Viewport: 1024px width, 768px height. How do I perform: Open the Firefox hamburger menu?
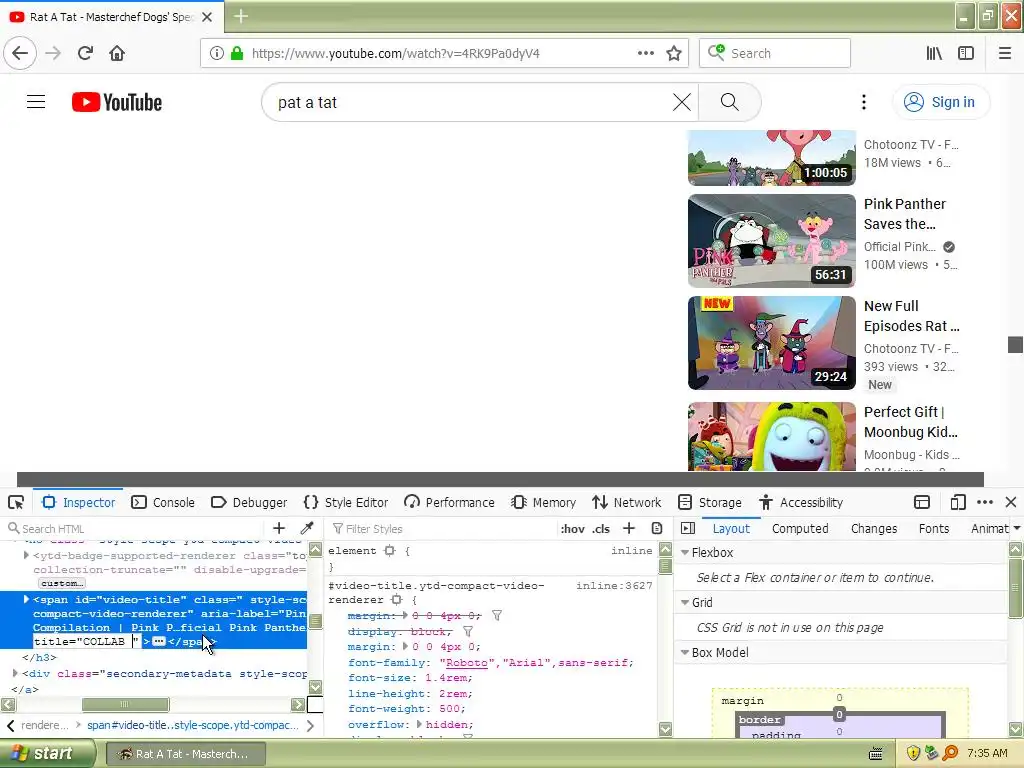1005,53
